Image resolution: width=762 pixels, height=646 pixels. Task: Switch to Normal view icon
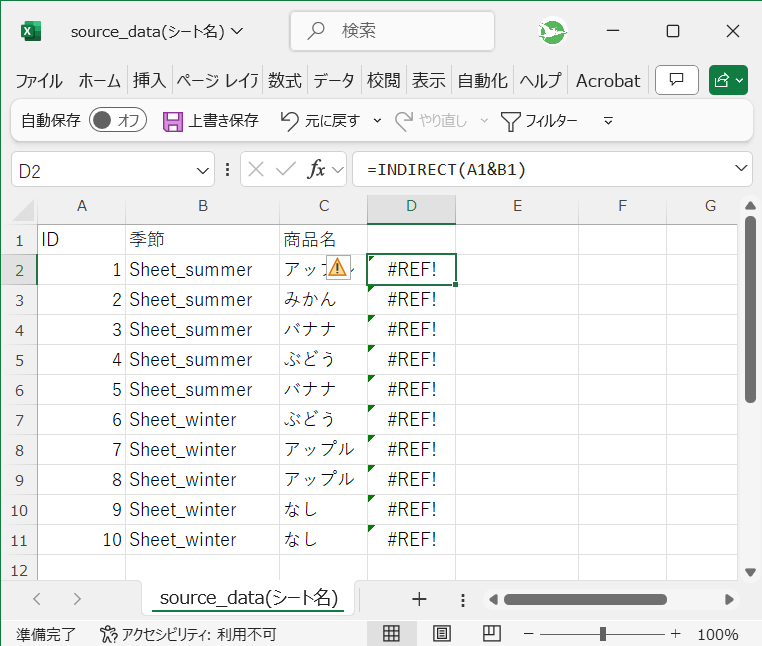click(x=391, y=633)
